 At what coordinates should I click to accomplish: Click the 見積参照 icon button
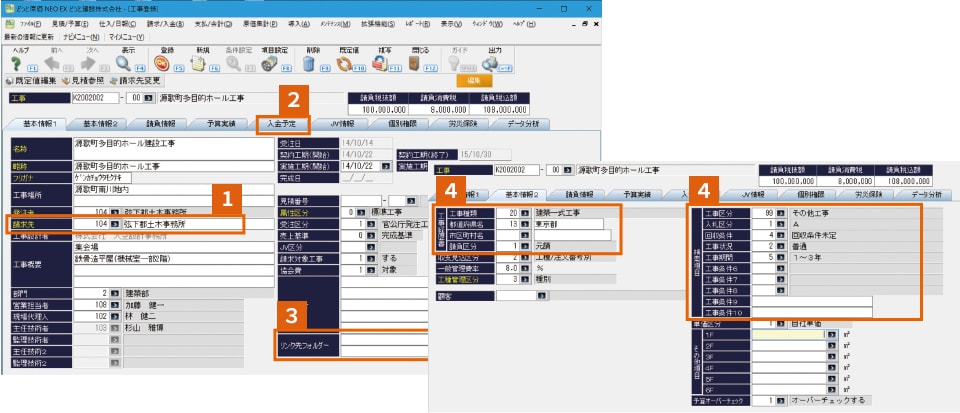click(83, 81)
